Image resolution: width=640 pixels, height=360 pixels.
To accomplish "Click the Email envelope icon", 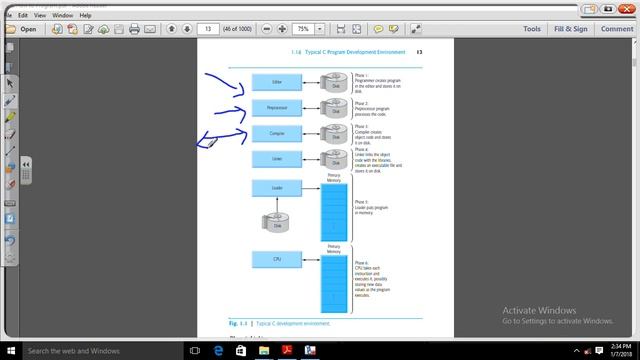I will pyautogui.click(x=150, y=29).
